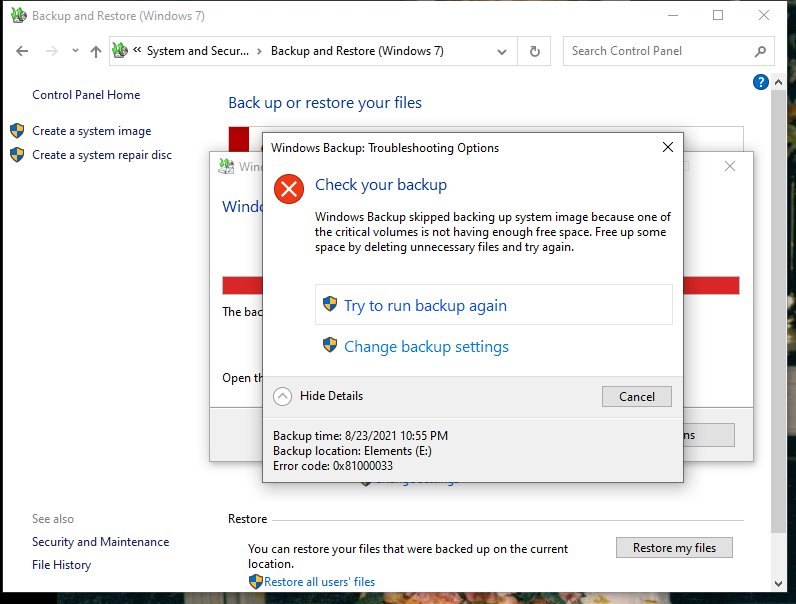The height and width of the screenshot is (604, 796).
Task: Choose Change backup settings
Action: point(426,347)
